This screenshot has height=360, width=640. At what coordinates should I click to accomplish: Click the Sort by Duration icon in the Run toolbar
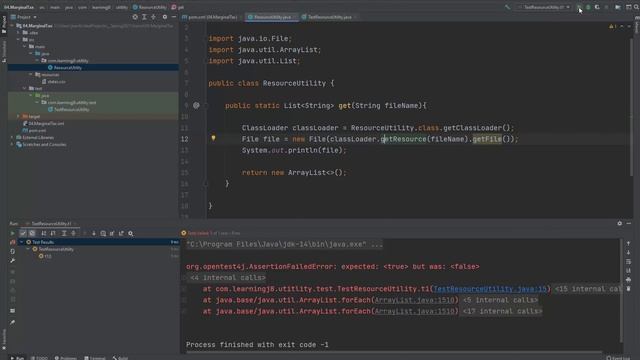point(53,233)
